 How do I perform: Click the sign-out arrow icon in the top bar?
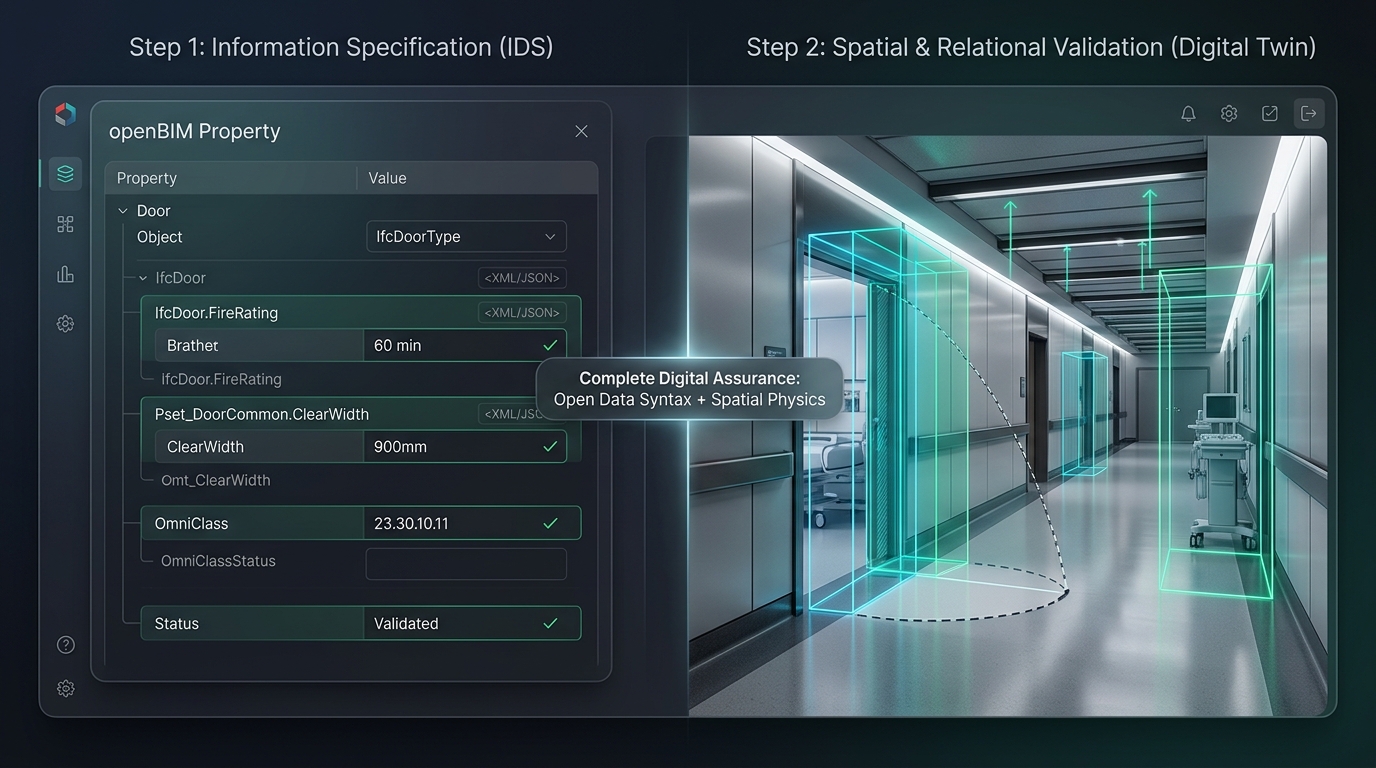1309,114
